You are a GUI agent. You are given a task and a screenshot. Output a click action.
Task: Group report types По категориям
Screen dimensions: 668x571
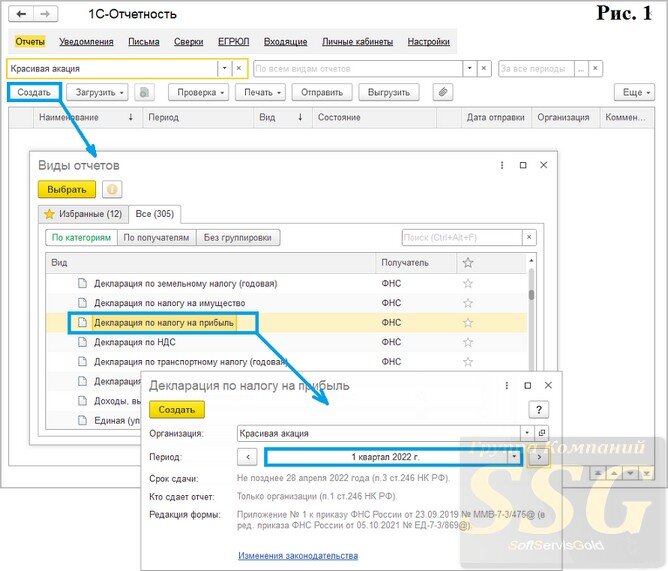[x=81, y=237]
